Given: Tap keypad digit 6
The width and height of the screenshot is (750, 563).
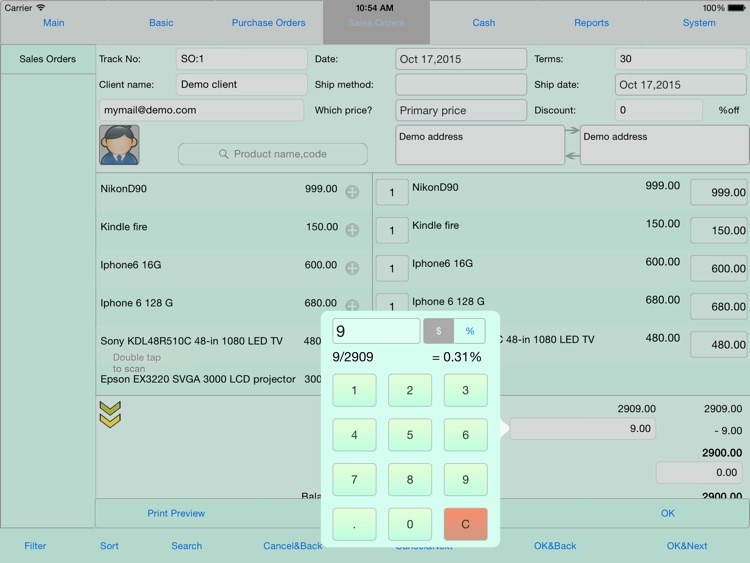Looking at the screenshot, I should point(465,435).
